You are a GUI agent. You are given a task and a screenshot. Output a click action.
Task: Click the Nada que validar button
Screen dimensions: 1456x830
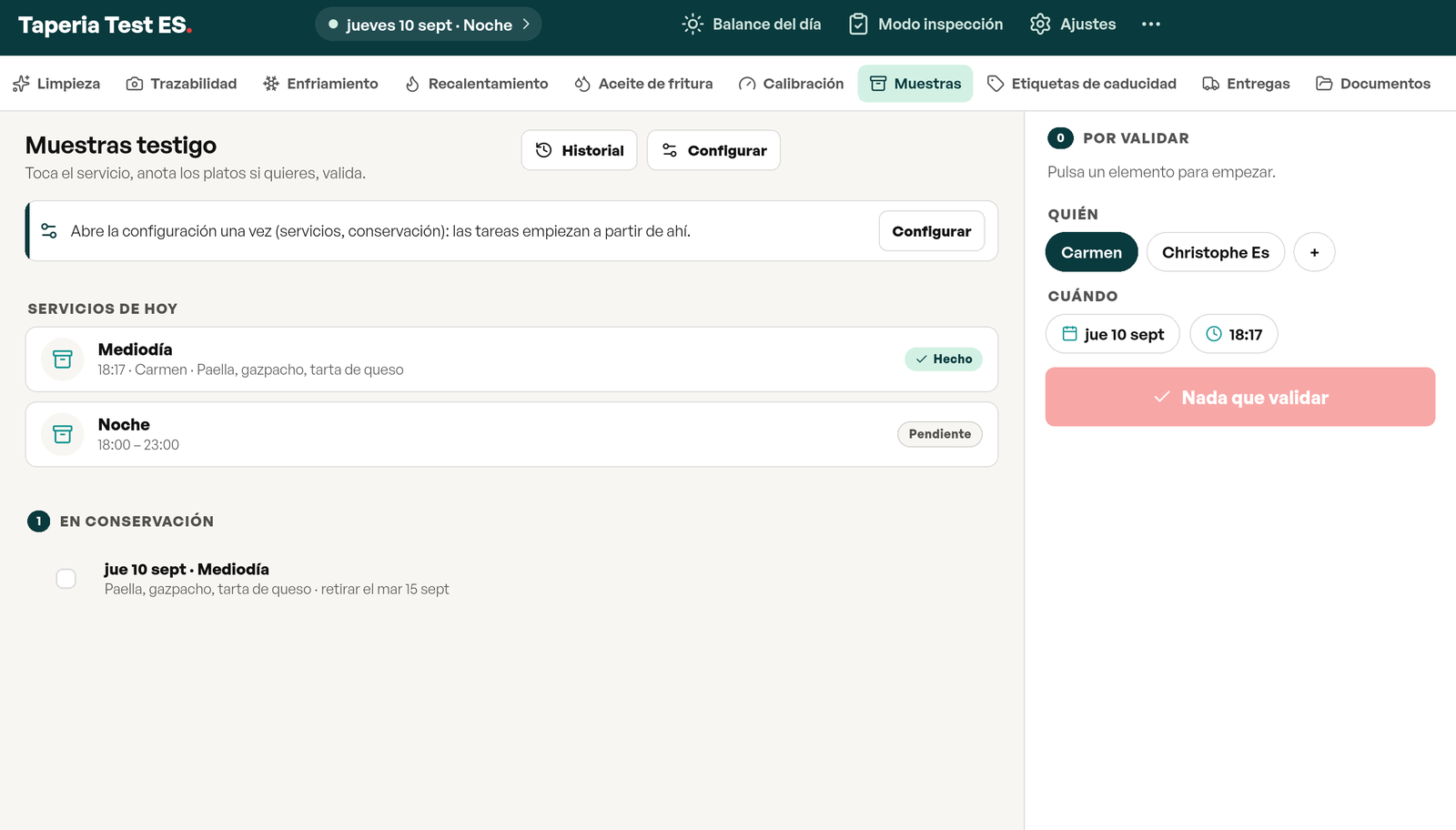tap(1240, 397)
